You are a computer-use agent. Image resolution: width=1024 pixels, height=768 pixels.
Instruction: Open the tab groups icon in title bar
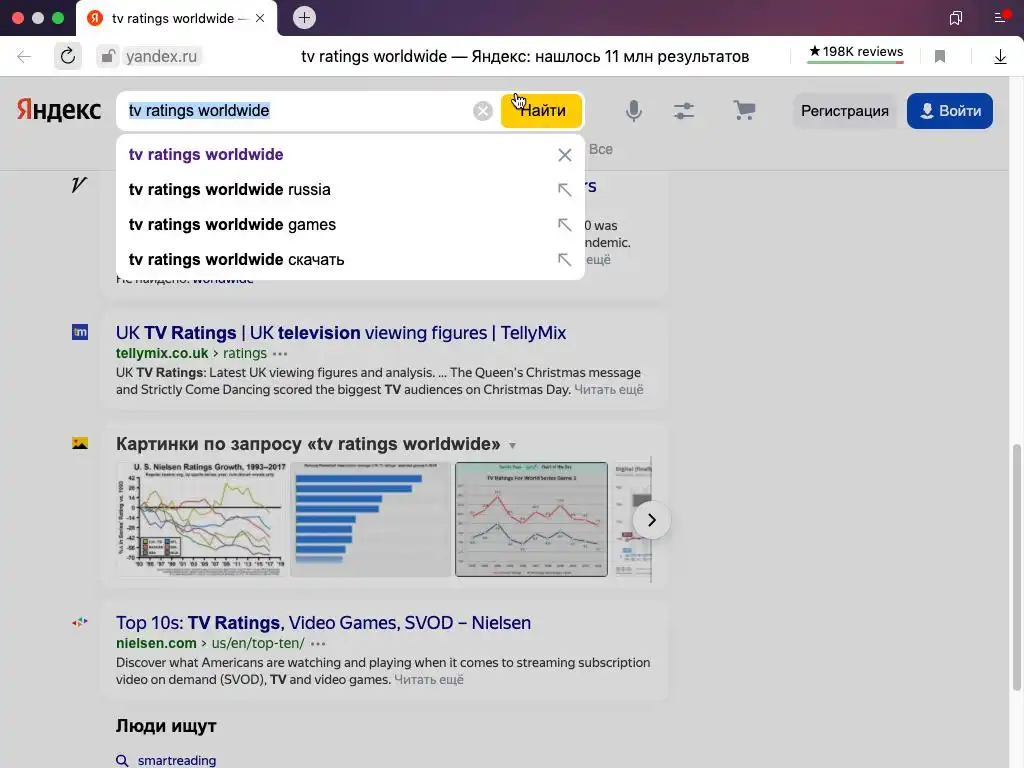click(955, 18)
